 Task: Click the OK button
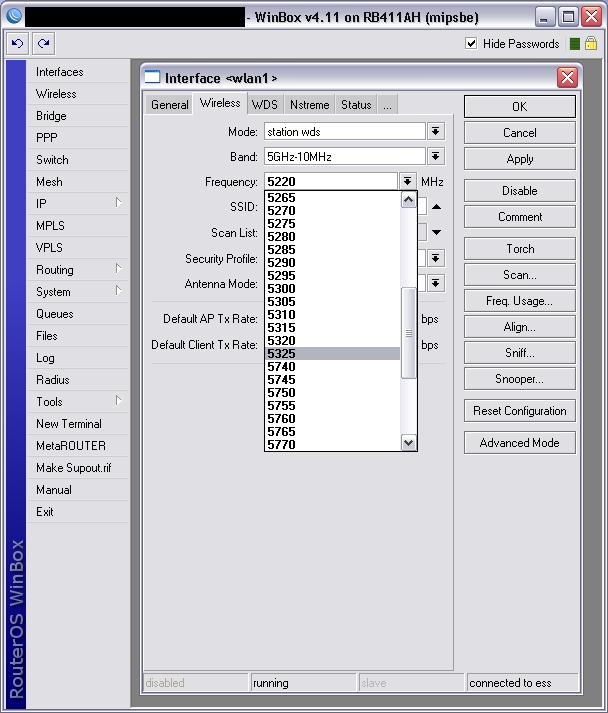[520, 106]
